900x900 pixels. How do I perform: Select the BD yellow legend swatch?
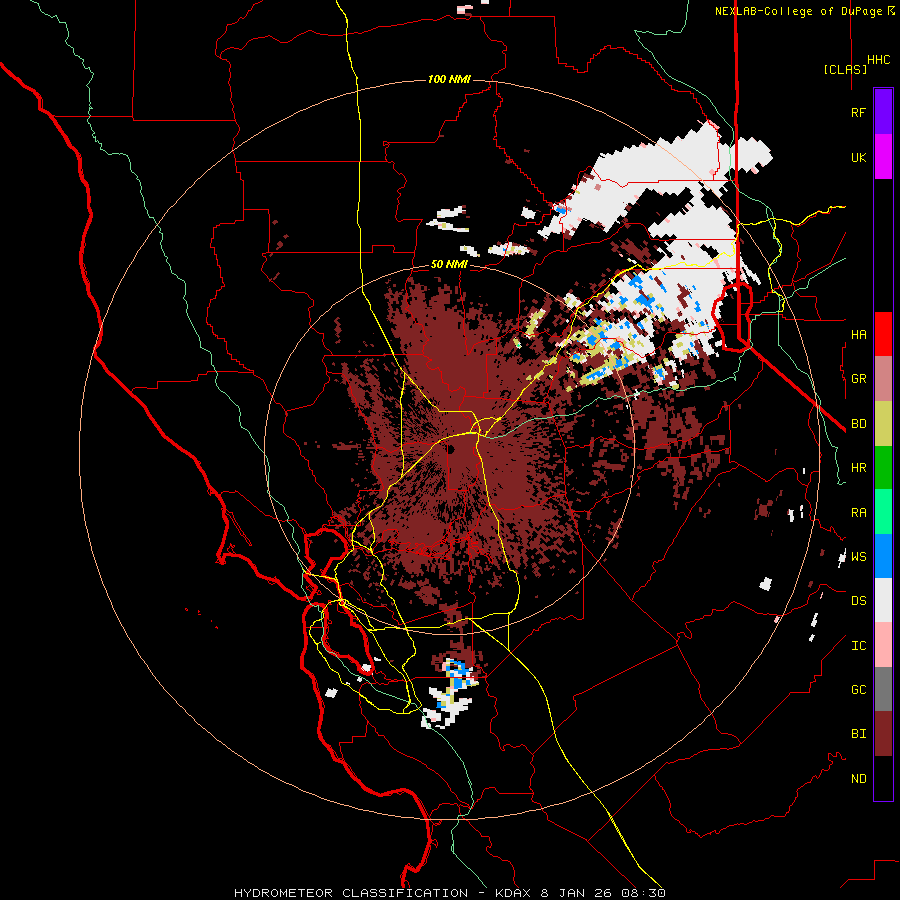883,423
